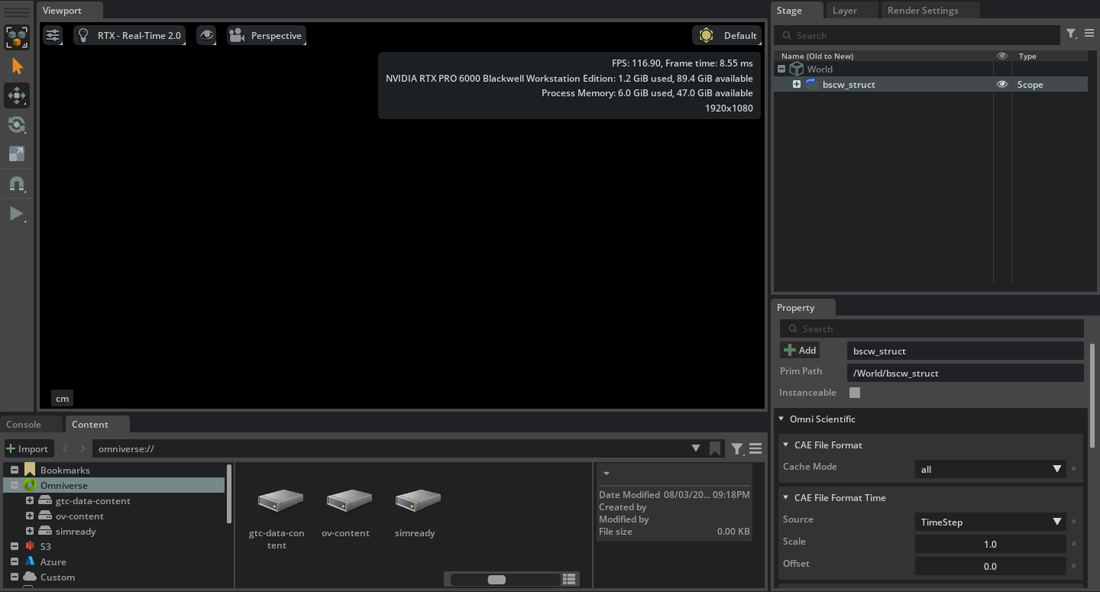Open the Stage filter icon
Viewport: 1100px width, 592px height.
(x=1071, y=34)
